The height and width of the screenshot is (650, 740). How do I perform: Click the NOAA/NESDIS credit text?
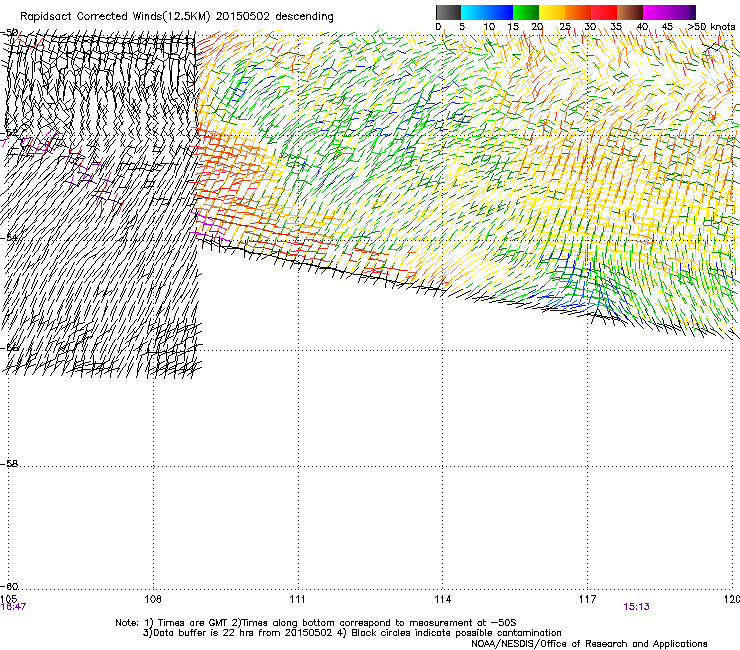pyautogui.click(x=589, y=644)
